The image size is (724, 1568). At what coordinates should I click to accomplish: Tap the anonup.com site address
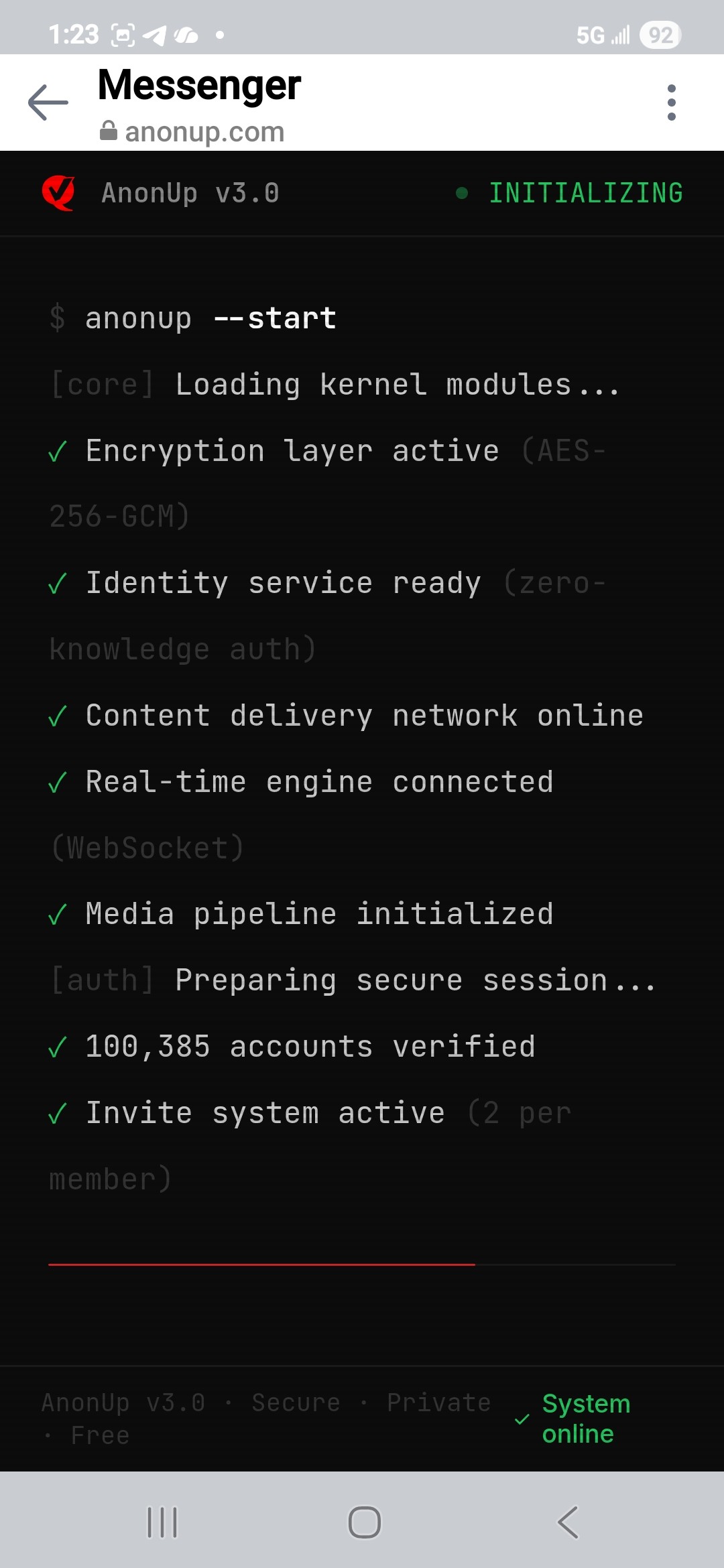pos(204,132)
